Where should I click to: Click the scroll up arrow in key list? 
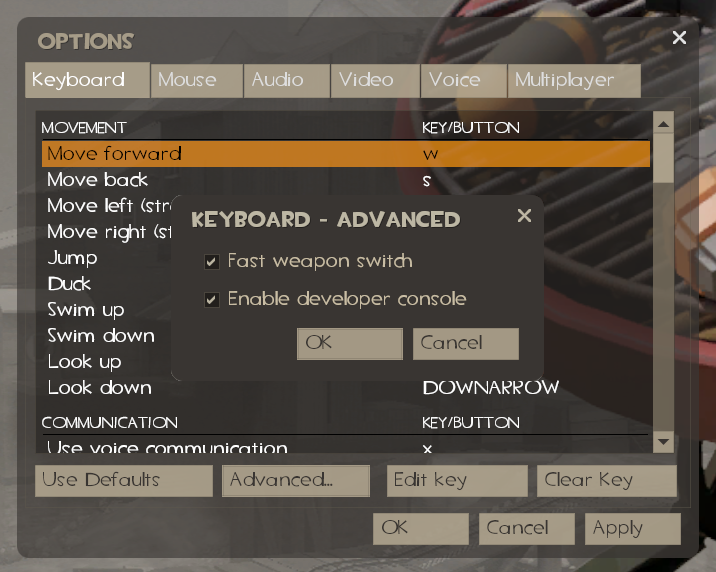tap(663, 124)
